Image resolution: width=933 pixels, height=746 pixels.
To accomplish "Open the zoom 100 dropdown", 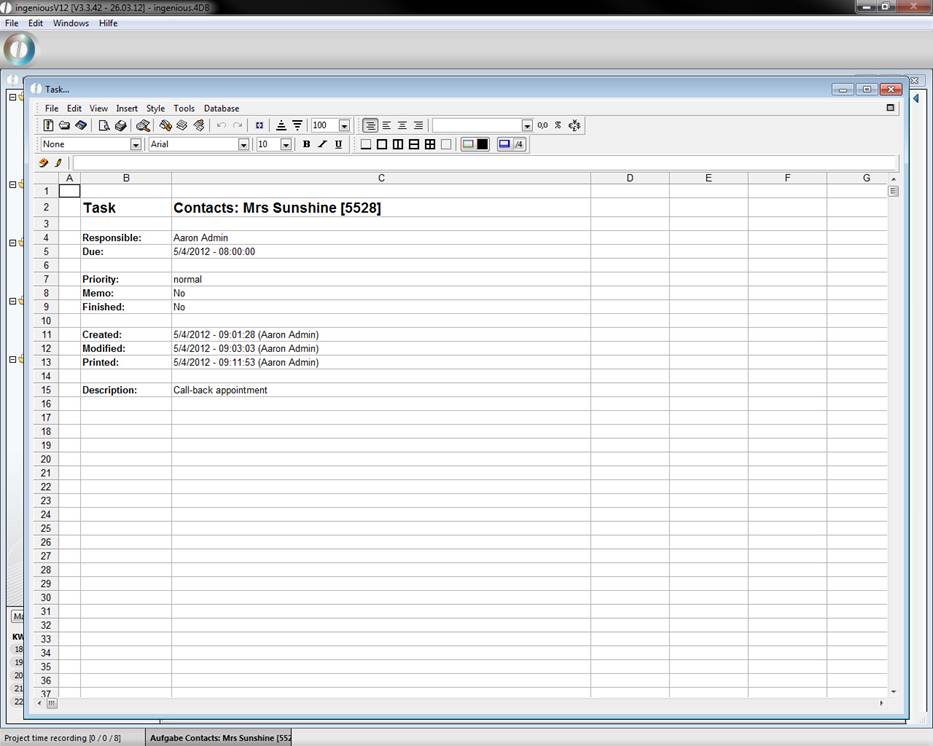I will click(x=344, y=126).
